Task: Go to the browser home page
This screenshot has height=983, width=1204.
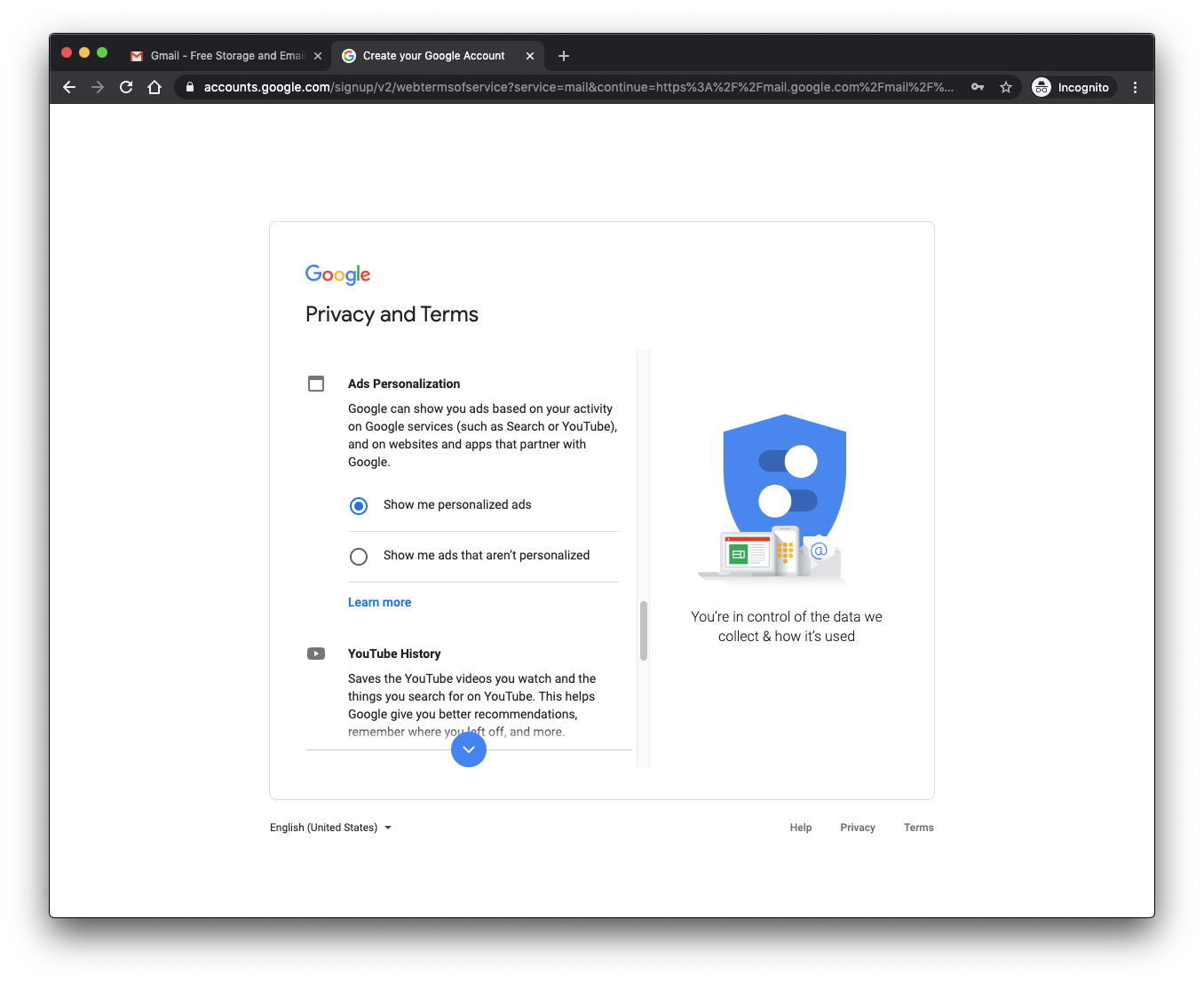Action: [154, 87]
